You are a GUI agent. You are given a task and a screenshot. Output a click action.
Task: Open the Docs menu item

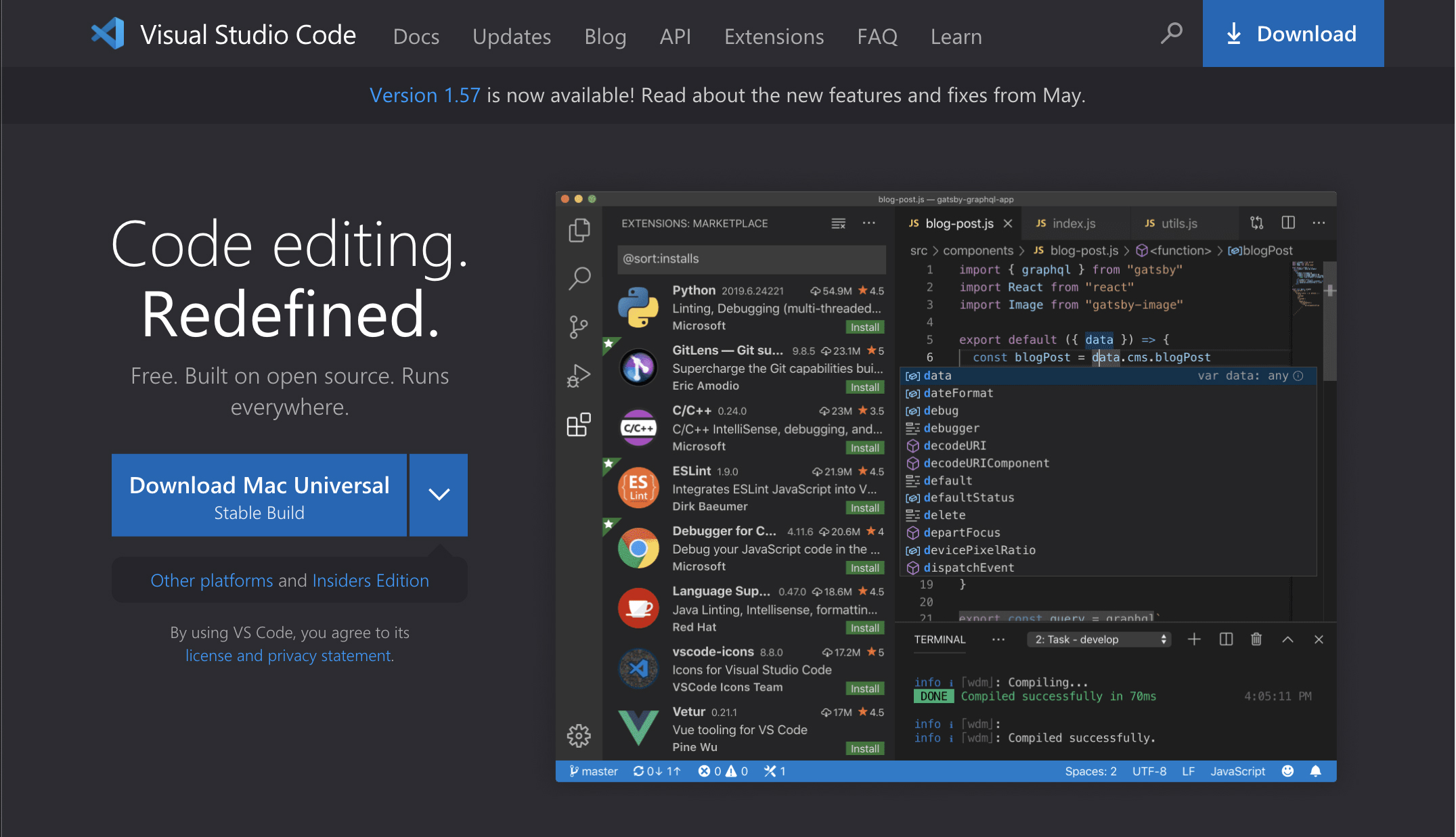tap(416, 36)
